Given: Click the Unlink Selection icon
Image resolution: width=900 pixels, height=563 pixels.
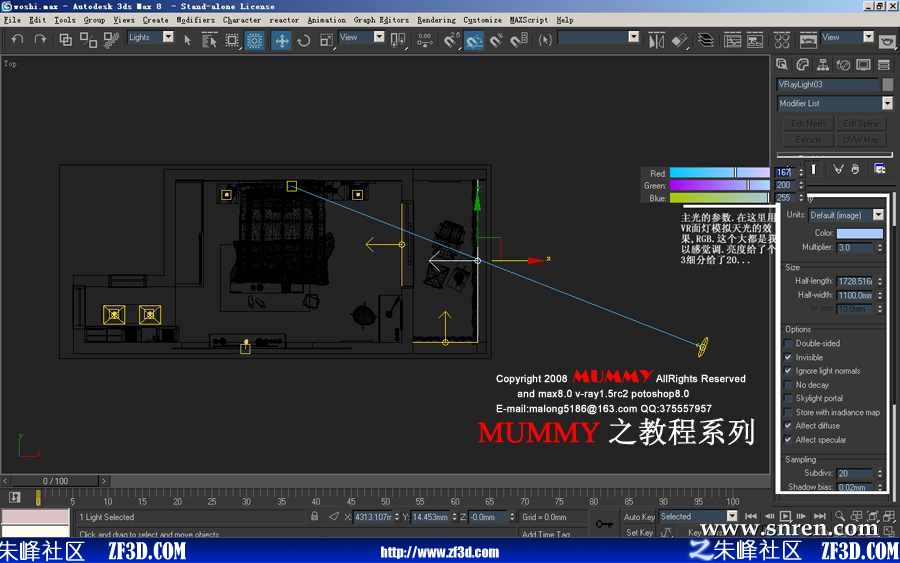Looking at the screenshot, I should [88, 40].
